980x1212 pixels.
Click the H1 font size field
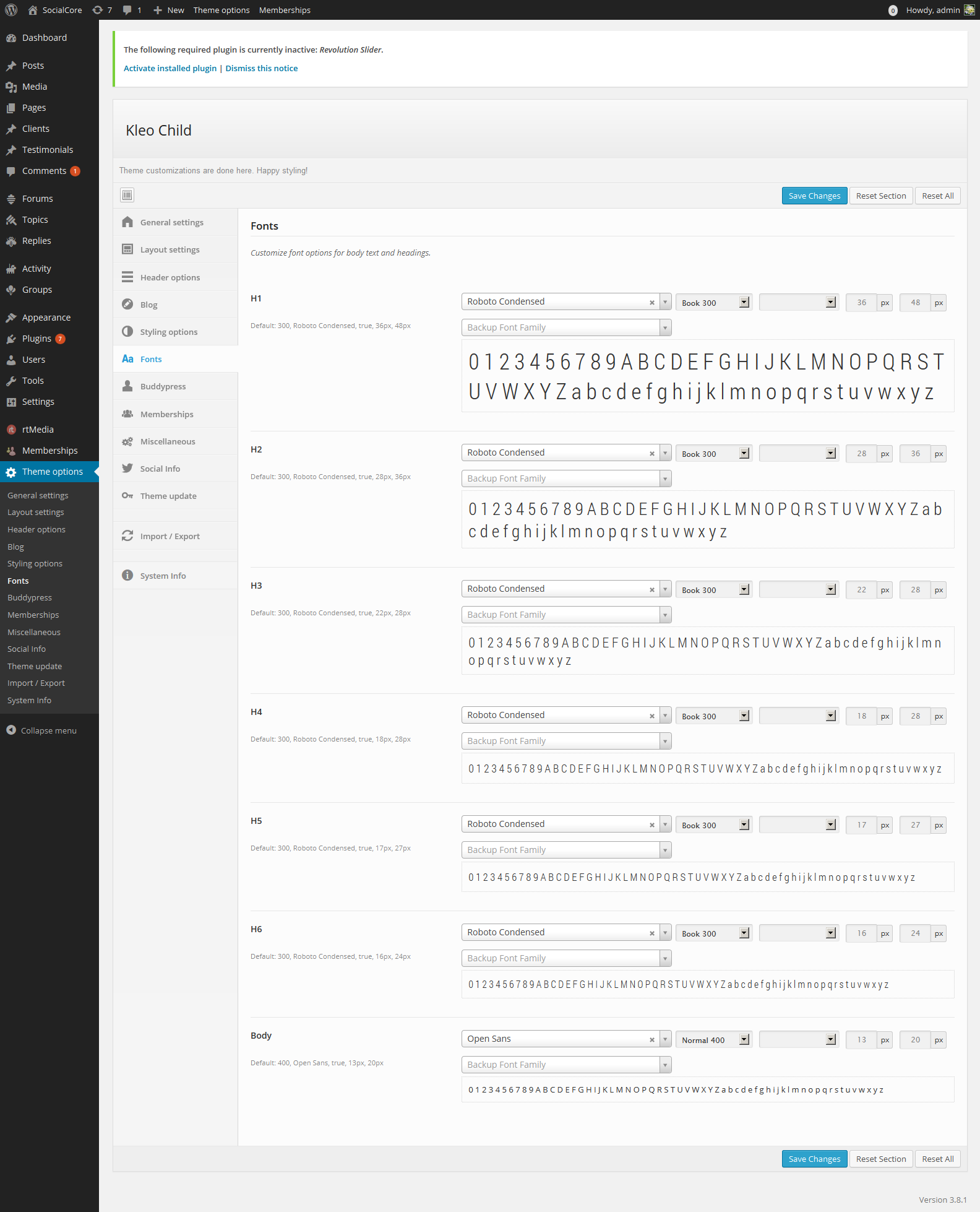click(x=861, y=302)
